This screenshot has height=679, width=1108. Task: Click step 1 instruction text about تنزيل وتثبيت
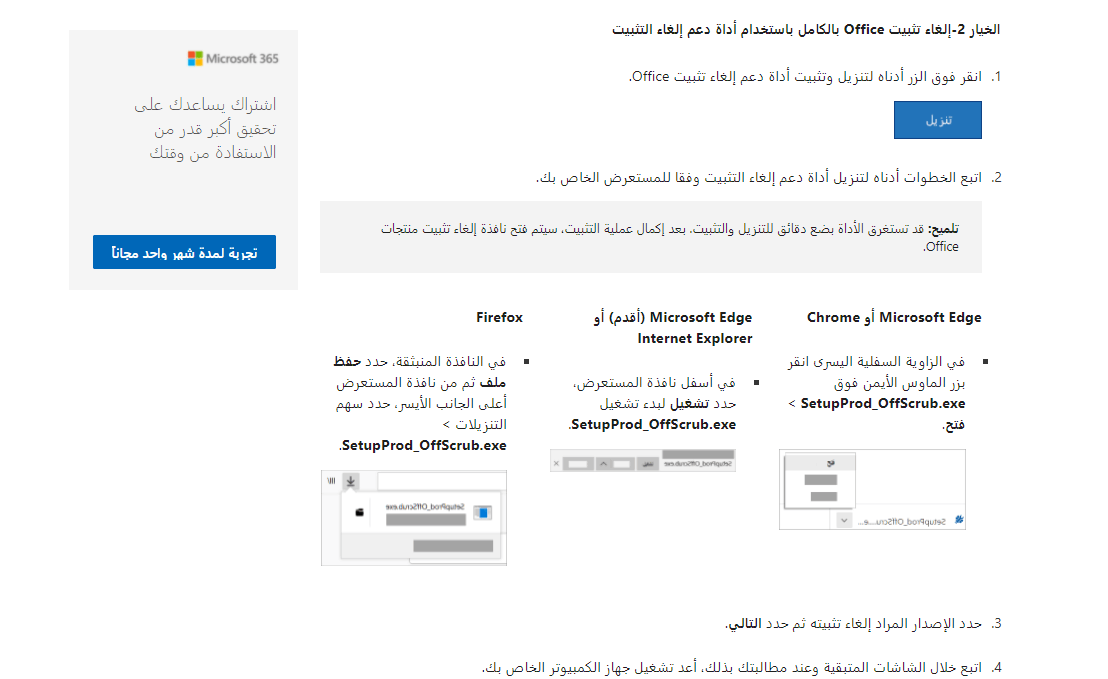(x=805, y=76)
